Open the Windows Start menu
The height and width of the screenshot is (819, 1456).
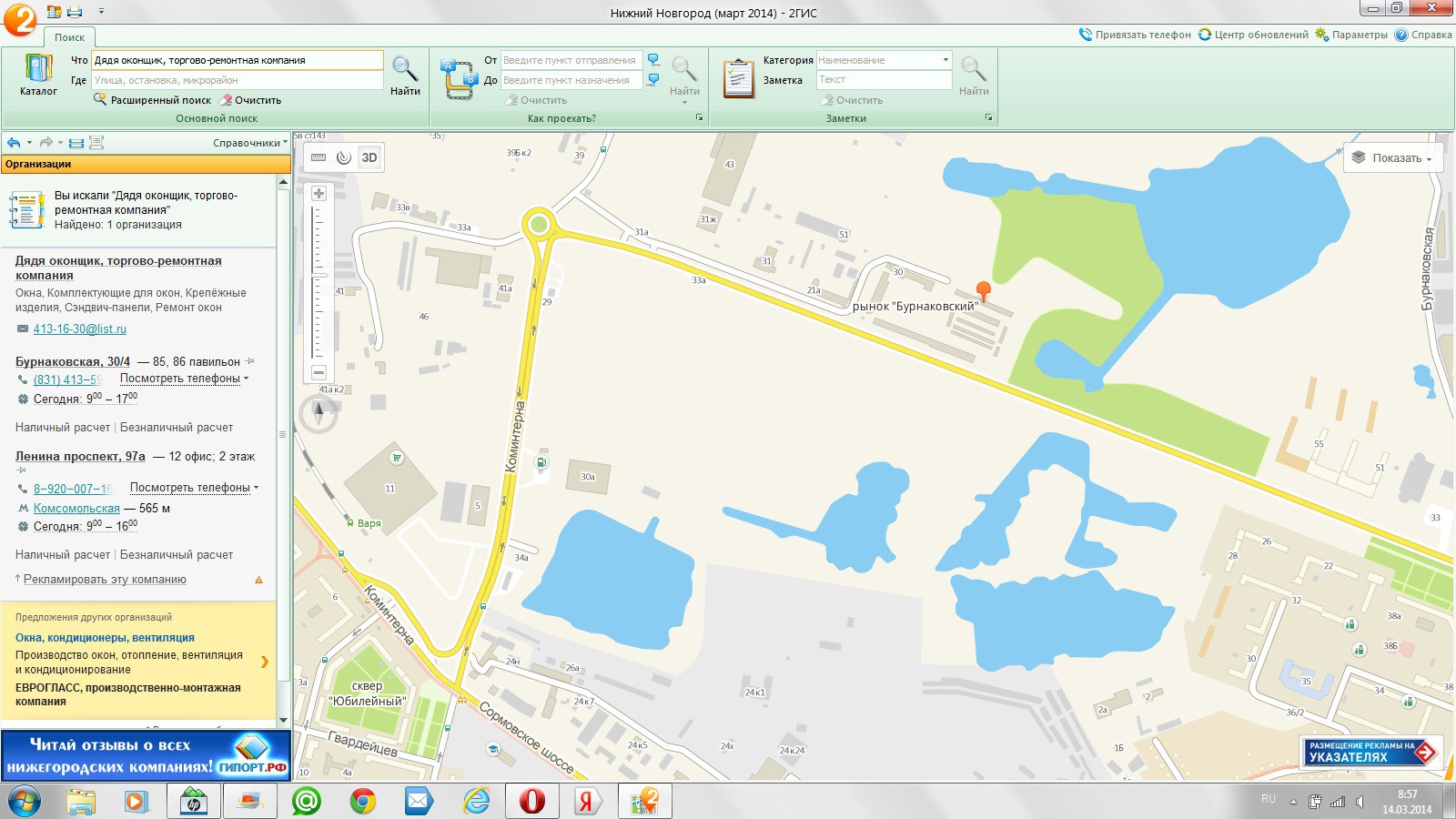pos(25,801)
